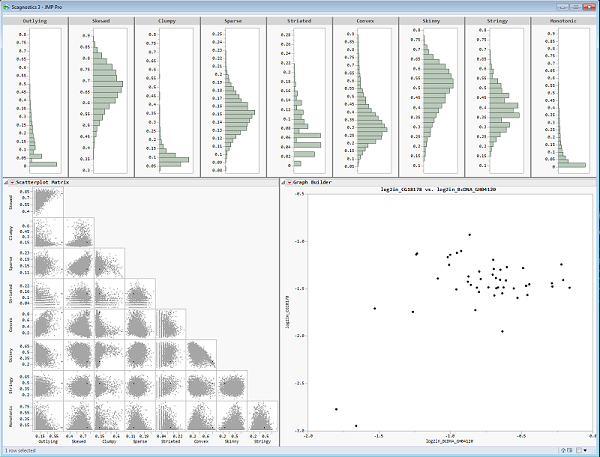Select the Skewed histogram header
The height and width of the screenshot is (457, 600).
tap(100, 20)
